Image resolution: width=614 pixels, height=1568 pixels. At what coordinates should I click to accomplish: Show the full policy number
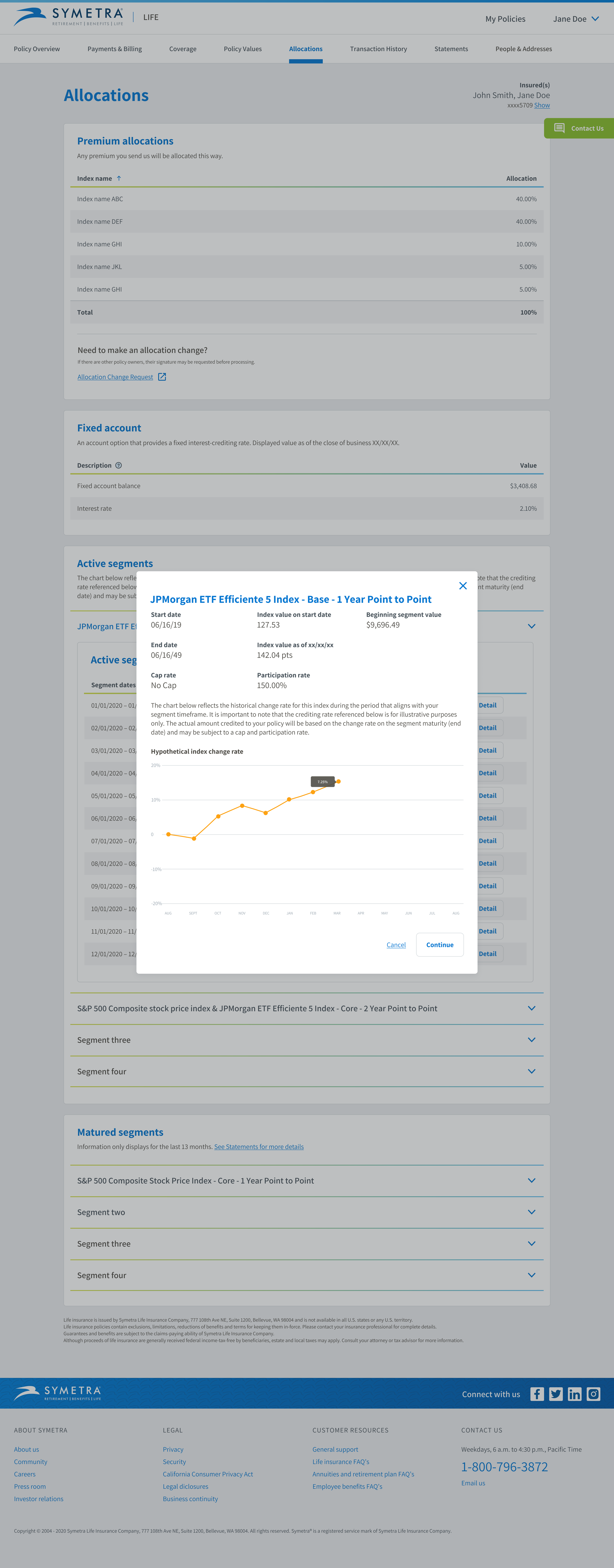pyautogui.click(x=542, y=105)
